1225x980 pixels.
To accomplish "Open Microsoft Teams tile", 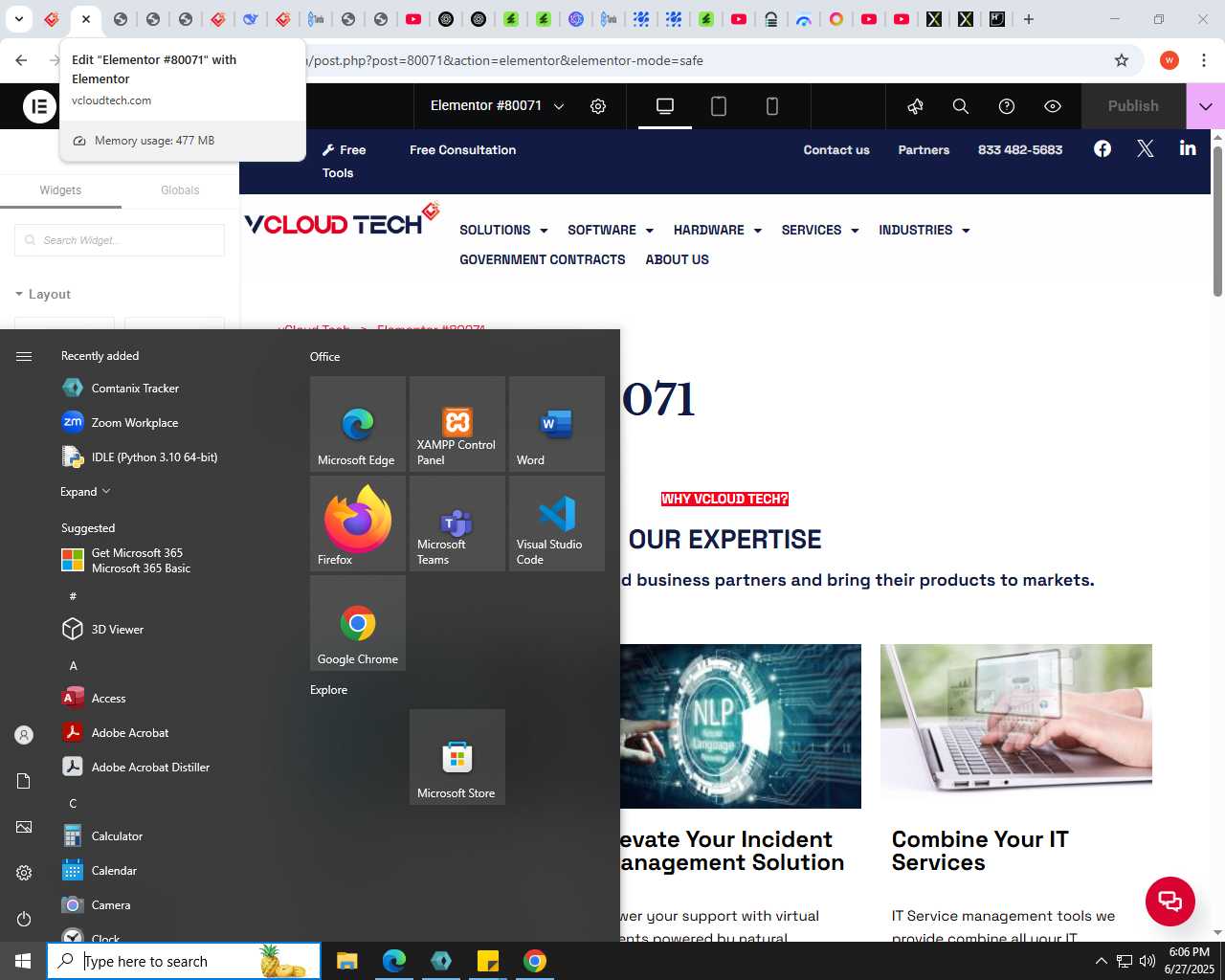I will tap(457, 523).
